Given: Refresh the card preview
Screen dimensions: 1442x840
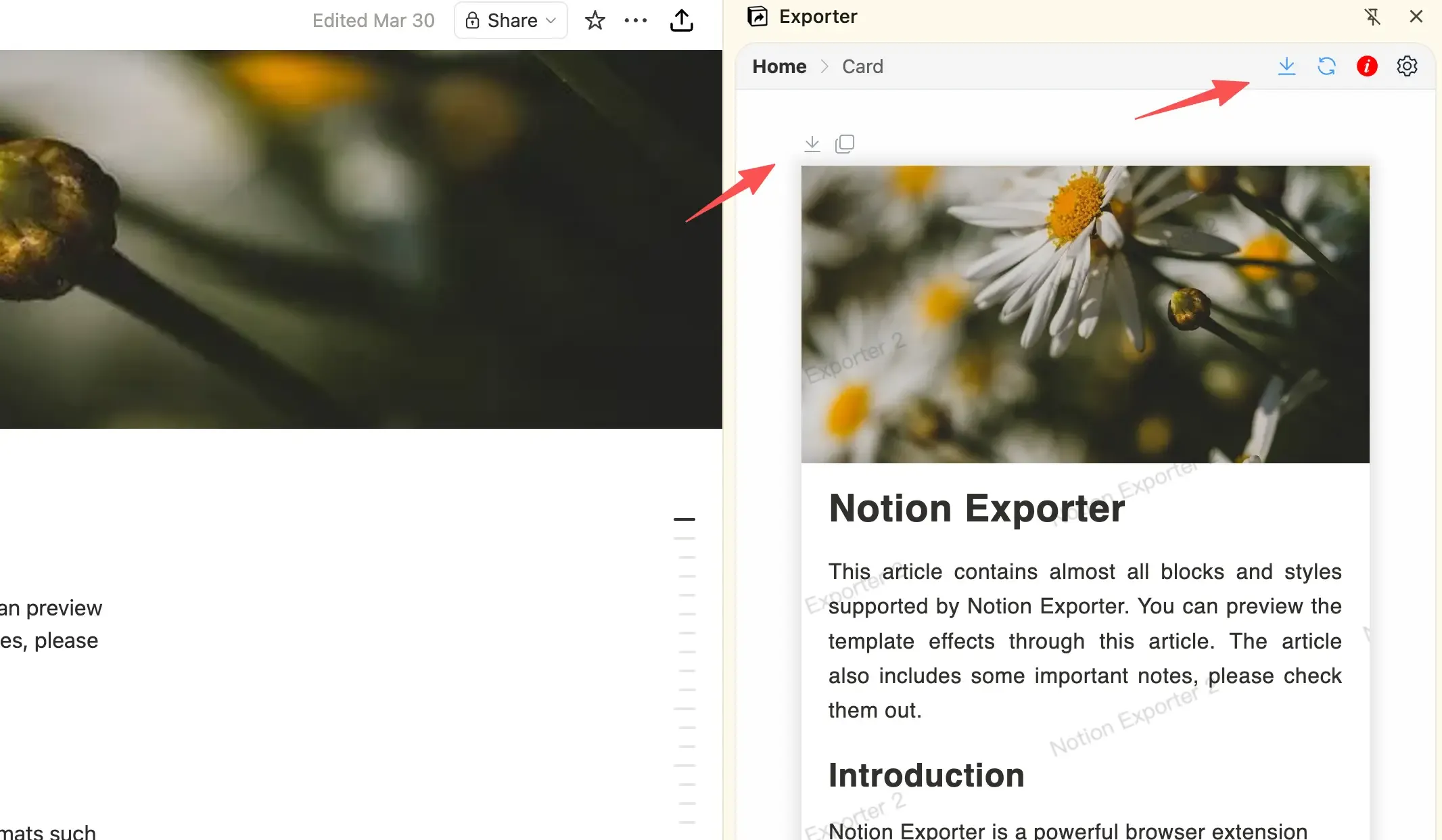Looking at the screenshot, I should [1326, 66].
